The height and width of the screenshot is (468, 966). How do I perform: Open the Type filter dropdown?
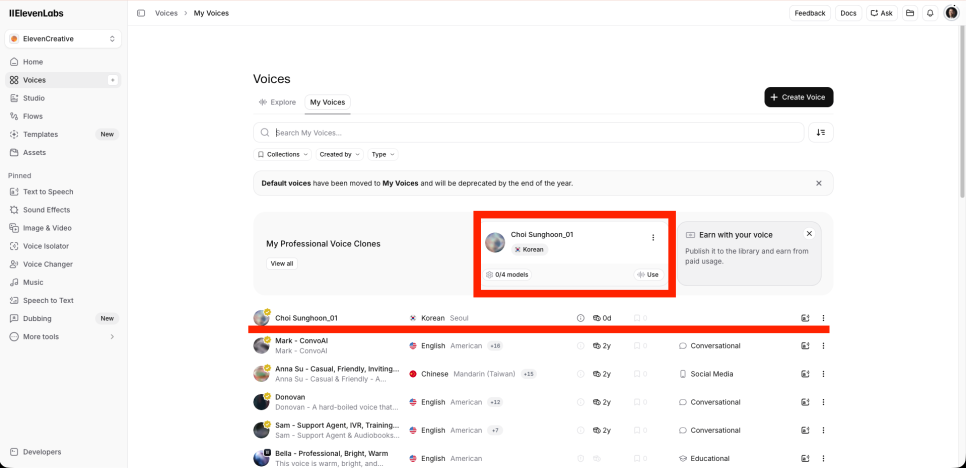coord(383,155)
